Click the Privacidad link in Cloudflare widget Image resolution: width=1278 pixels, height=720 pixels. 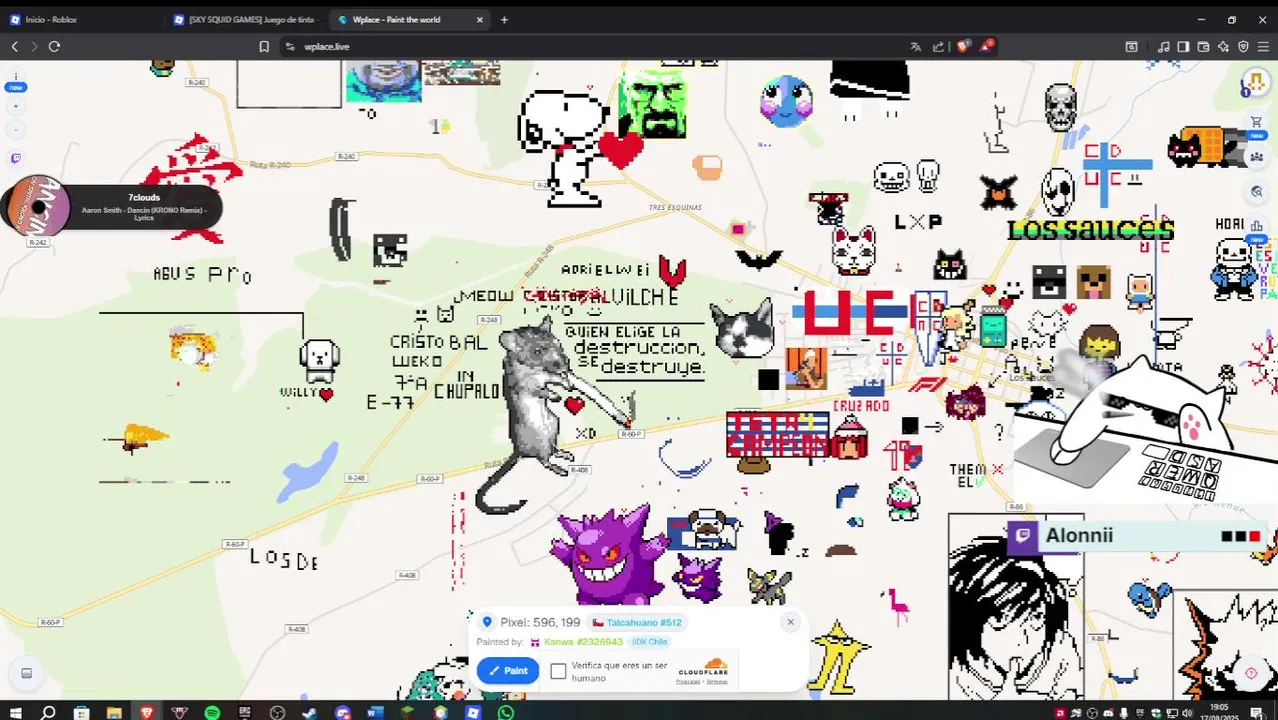[x=688, y=681]
